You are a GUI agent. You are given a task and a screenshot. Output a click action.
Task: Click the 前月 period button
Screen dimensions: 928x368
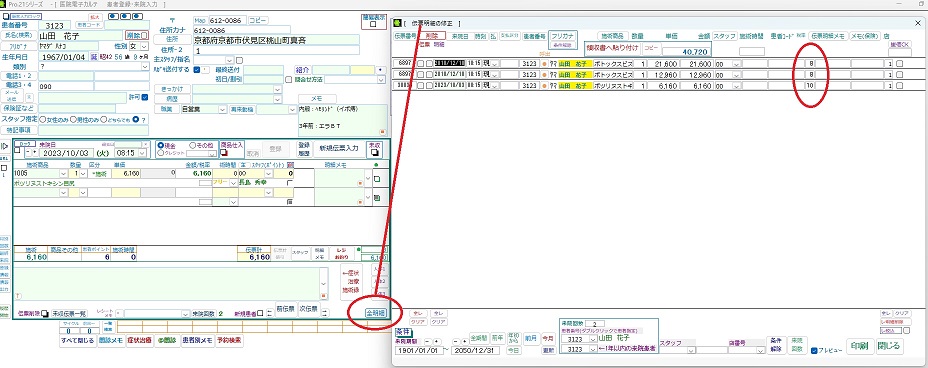(530, 338)
